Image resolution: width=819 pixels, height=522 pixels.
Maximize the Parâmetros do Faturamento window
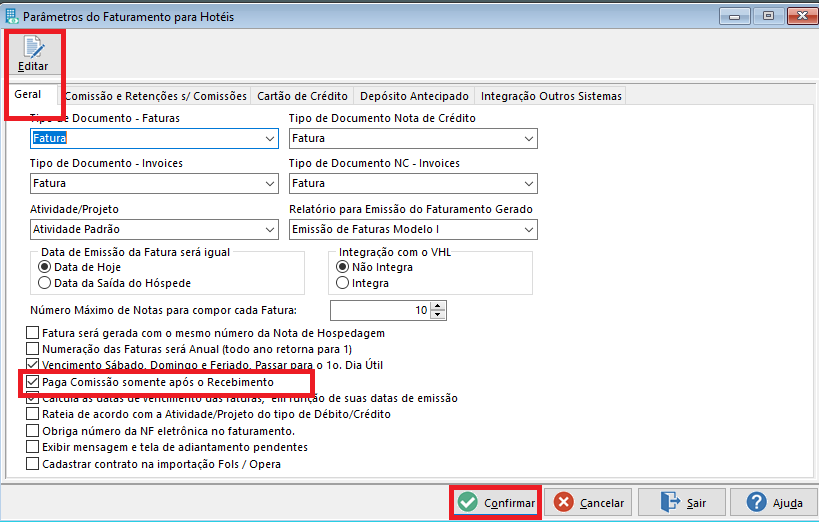point(768,16)
